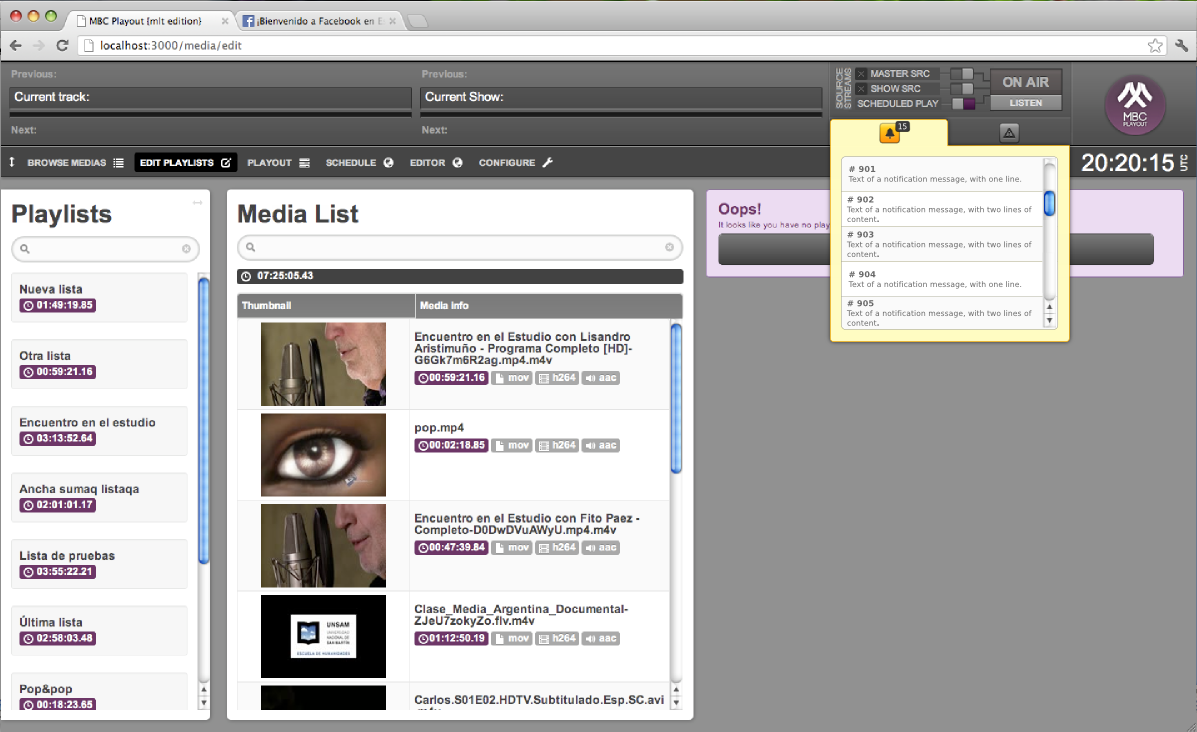Click the clock icon in the total duration bar
Image resolution: width=1197 pixels, height=732 pixels.
click(x=246, y=276)
